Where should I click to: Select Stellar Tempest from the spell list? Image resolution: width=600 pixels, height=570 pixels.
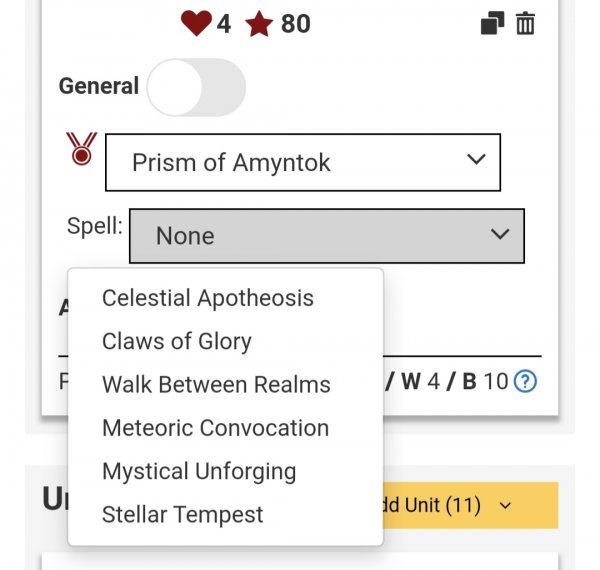[x=183, y=515]
